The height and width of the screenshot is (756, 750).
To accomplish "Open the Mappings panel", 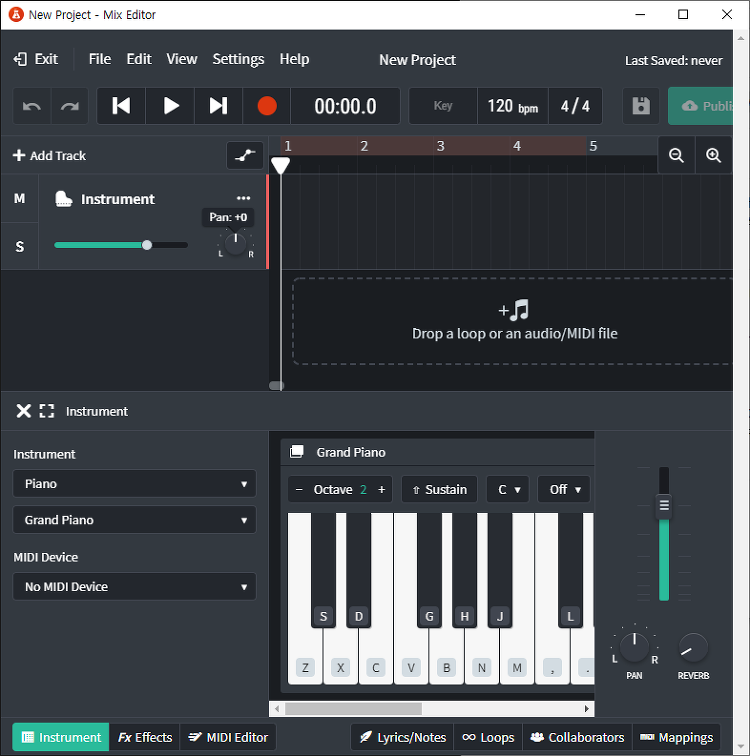I will click(x=676, y=737).
